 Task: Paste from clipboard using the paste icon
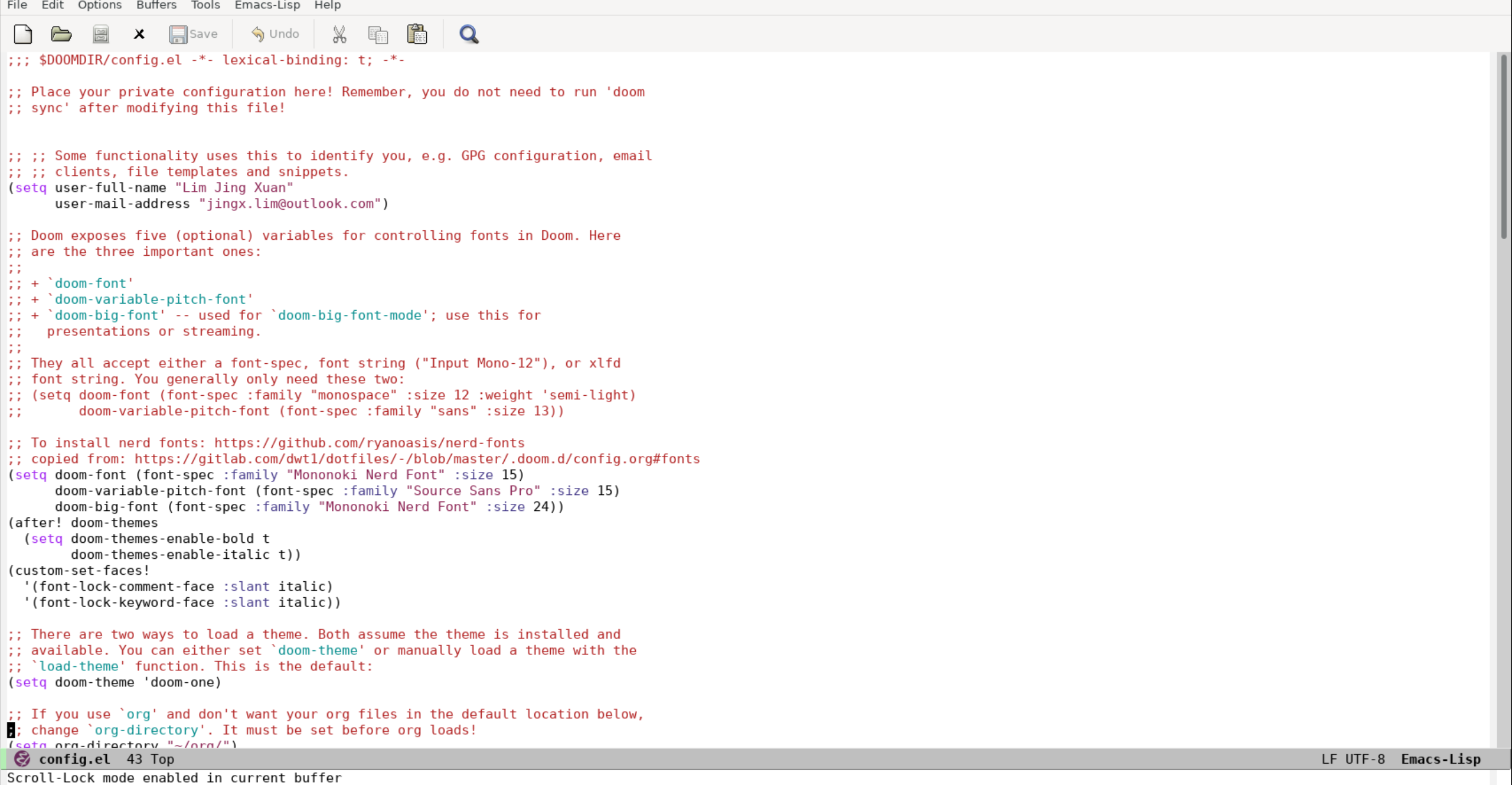pos(417,34)
